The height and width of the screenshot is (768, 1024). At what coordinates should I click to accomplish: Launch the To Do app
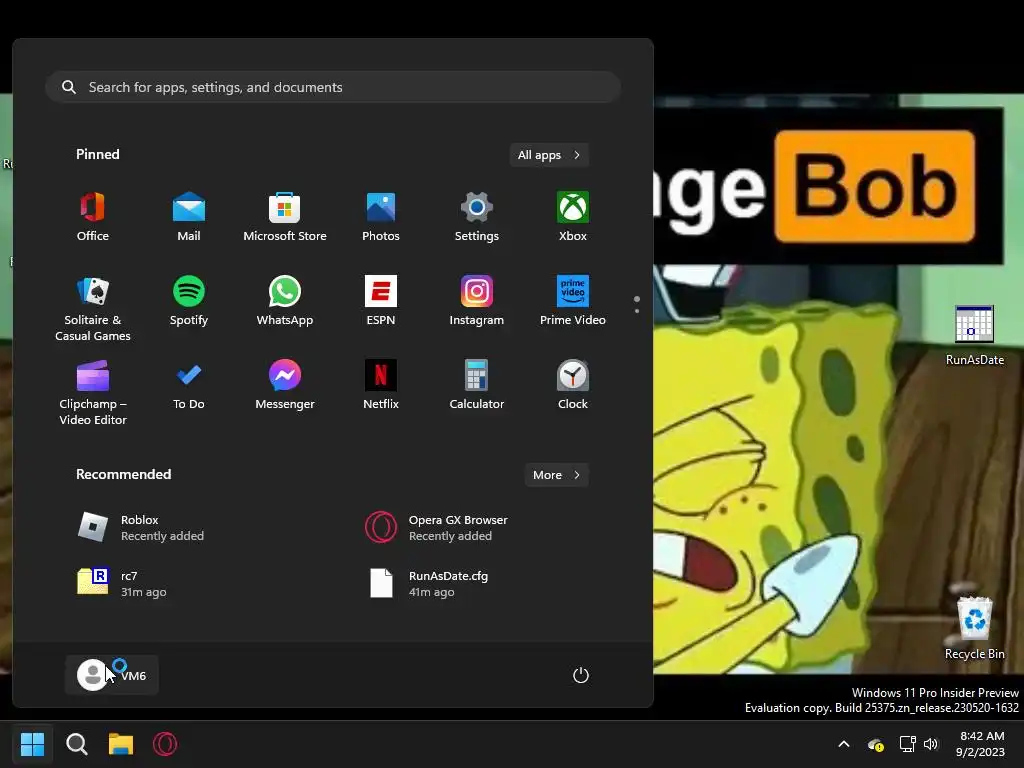pos(189,385)
